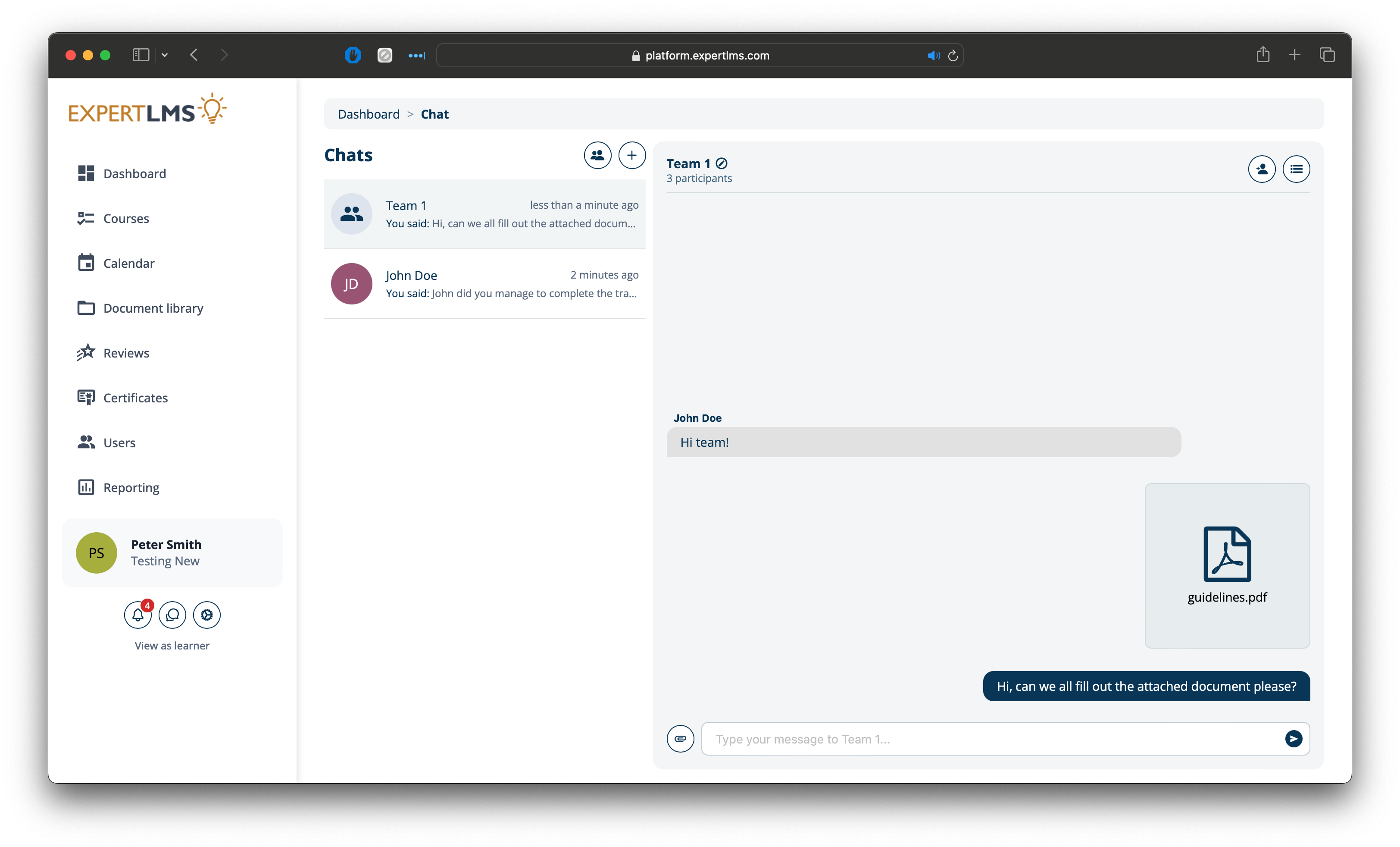The width and height of the screenshot is (1400, 847).
Task: Click the Dashboard breadcrumb link
Action: pyautogui.click(x=369, y=114)
